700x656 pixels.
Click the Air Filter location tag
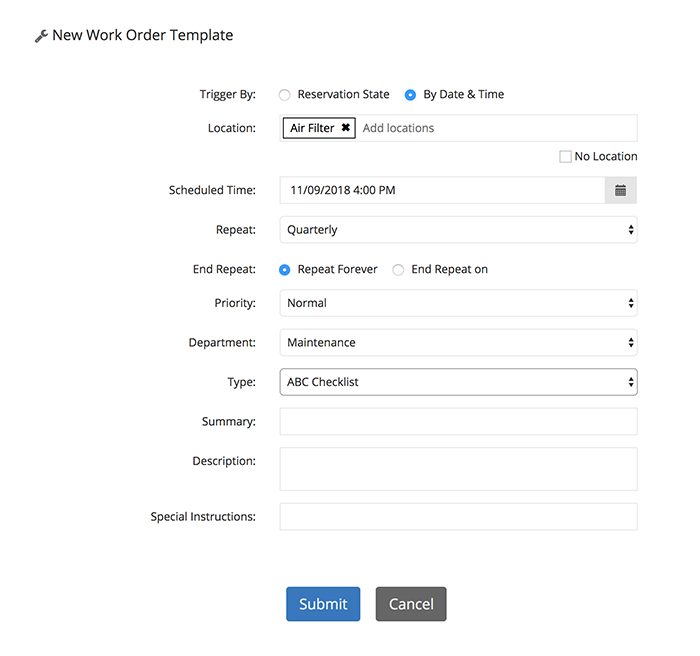point(311,128)
